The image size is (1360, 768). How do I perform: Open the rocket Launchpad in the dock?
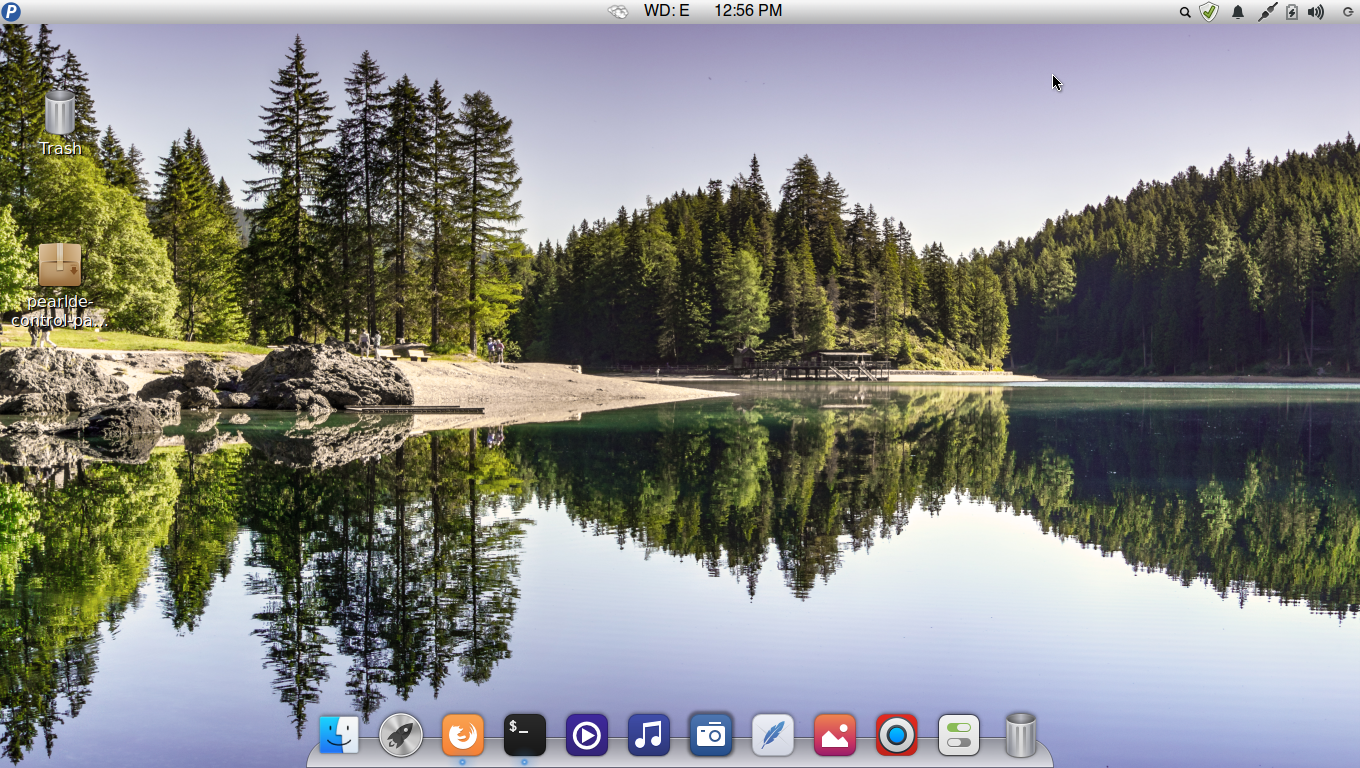pyautogui.click(x=401, y=736)
